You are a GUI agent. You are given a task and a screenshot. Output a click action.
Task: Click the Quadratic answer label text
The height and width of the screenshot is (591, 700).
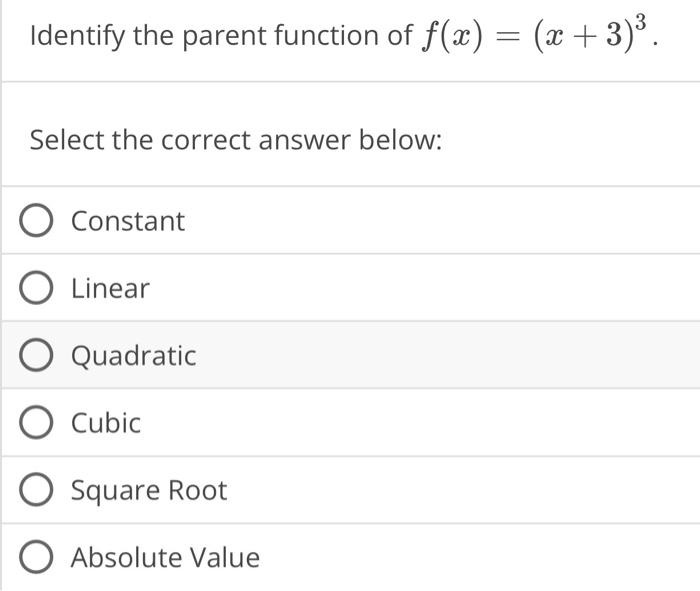133,356
